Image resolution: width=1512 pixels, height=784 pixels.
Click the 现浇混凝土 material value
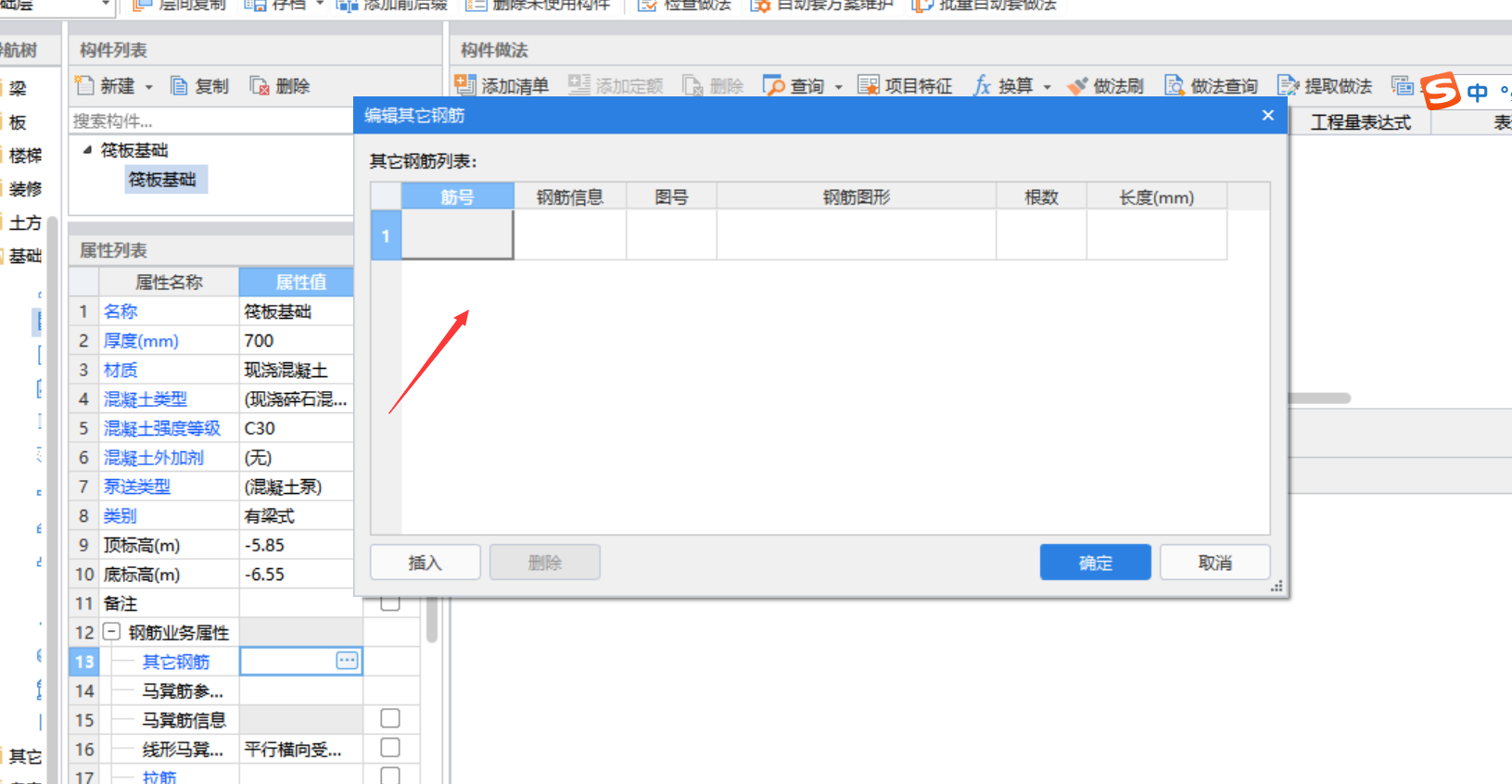286,370
